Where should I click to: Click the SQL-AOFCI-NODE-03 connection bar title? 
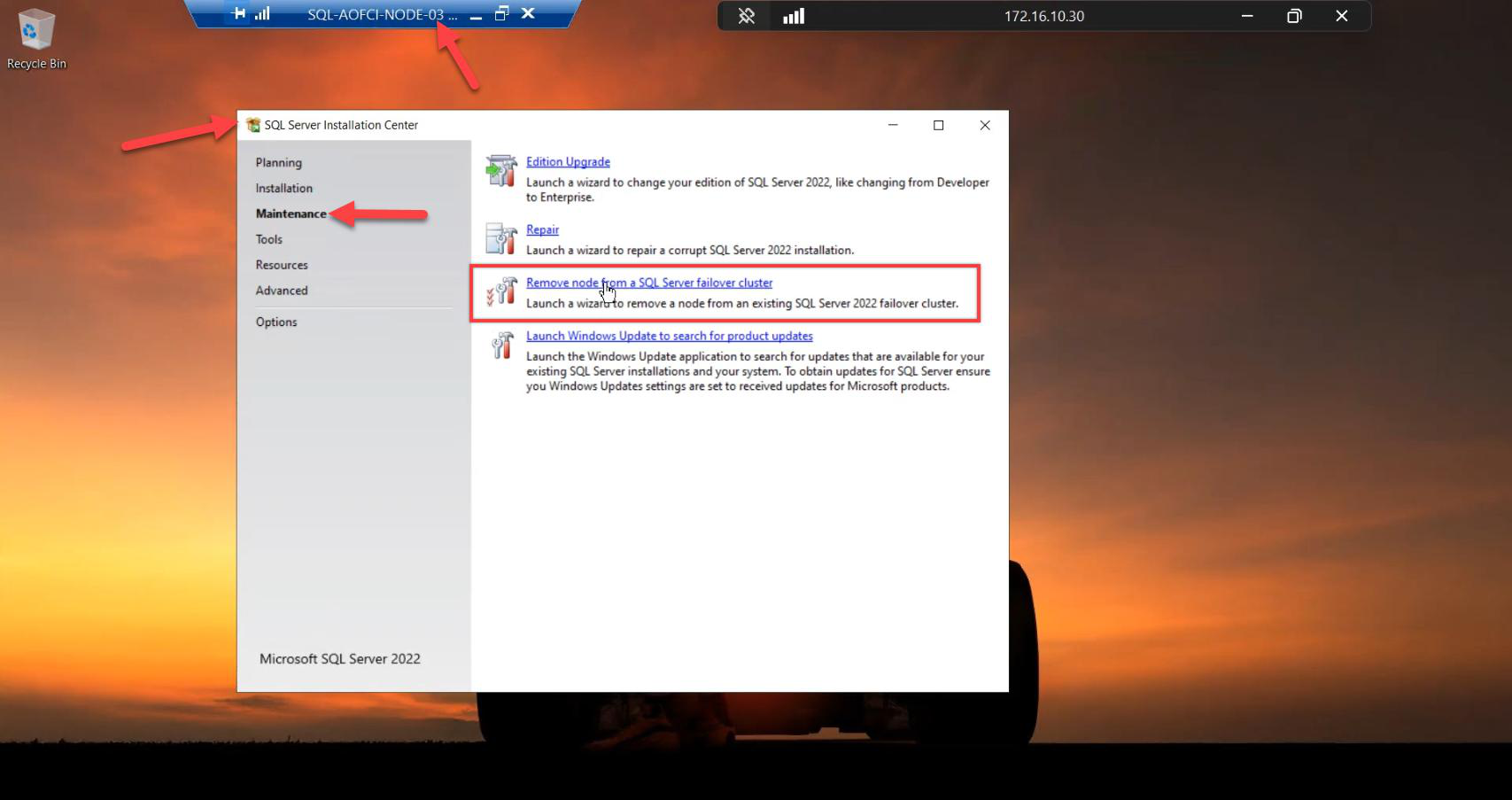click(383, 15)
